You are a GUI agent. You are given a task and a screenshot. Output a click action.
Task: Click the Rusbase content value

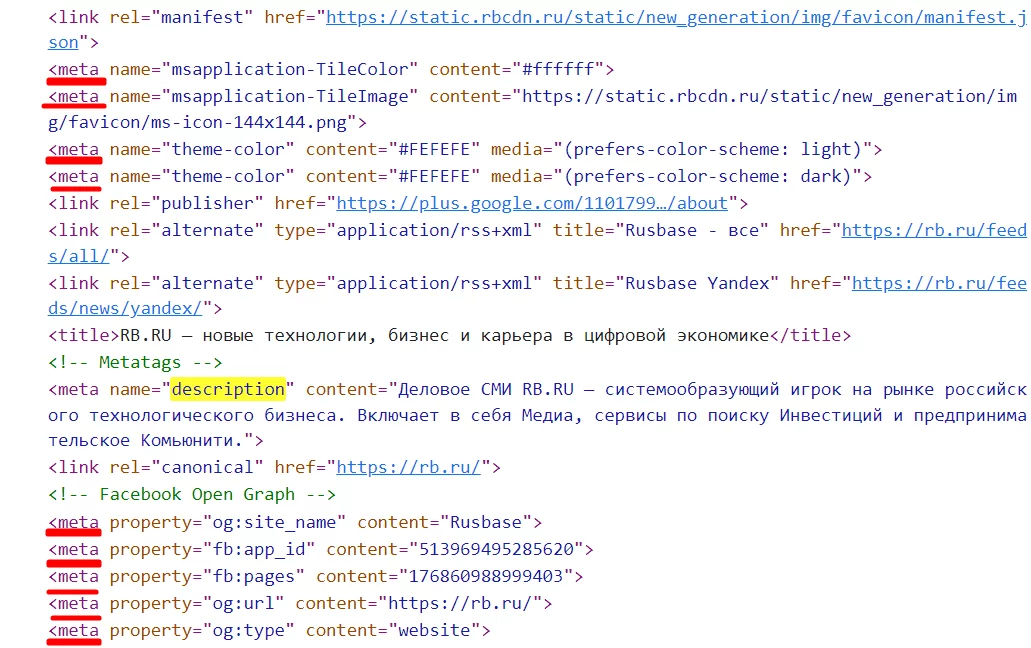pyautogui.click(x=485, y=523)
